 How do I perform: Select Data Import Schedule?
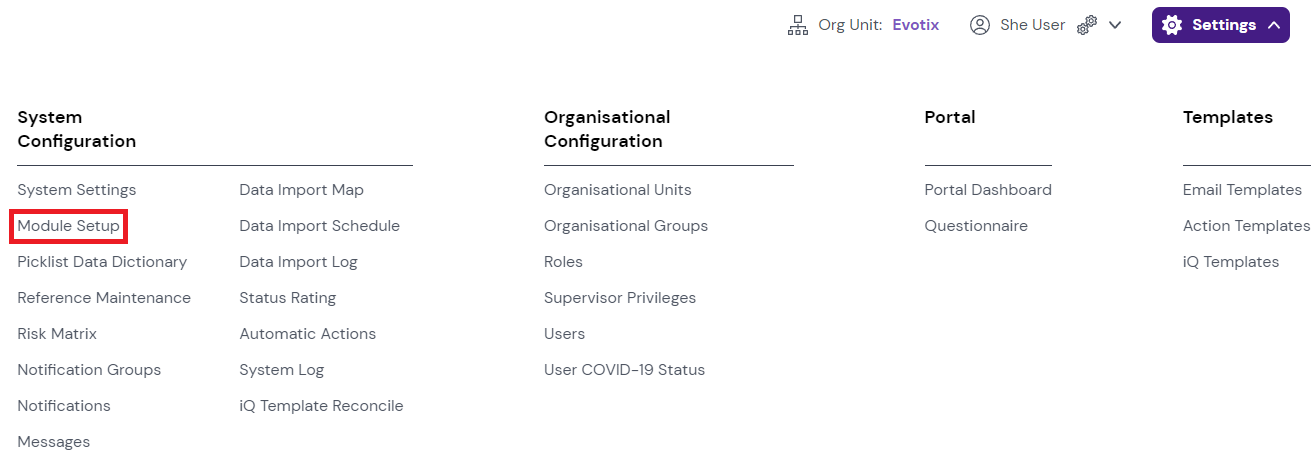click(x=319, y=226)
